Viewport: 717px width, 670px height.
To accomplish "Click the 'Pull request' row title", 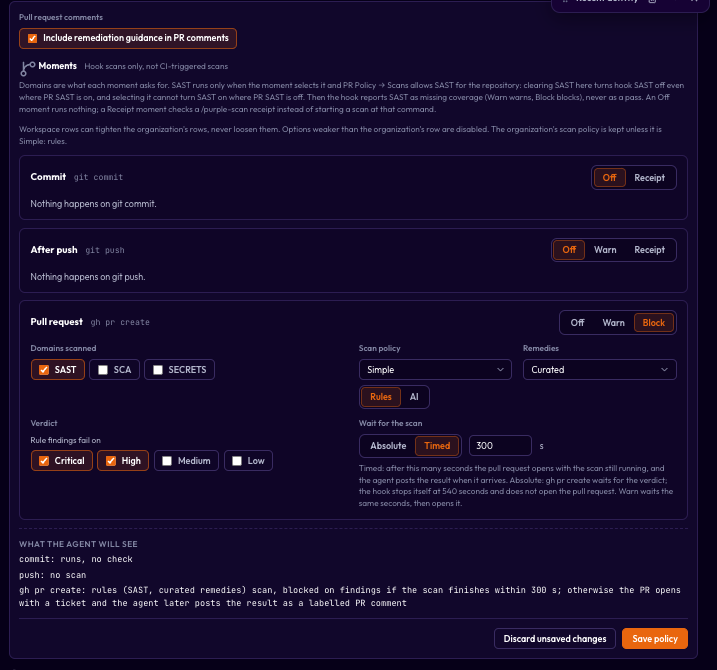I will [x=57, y=322].
